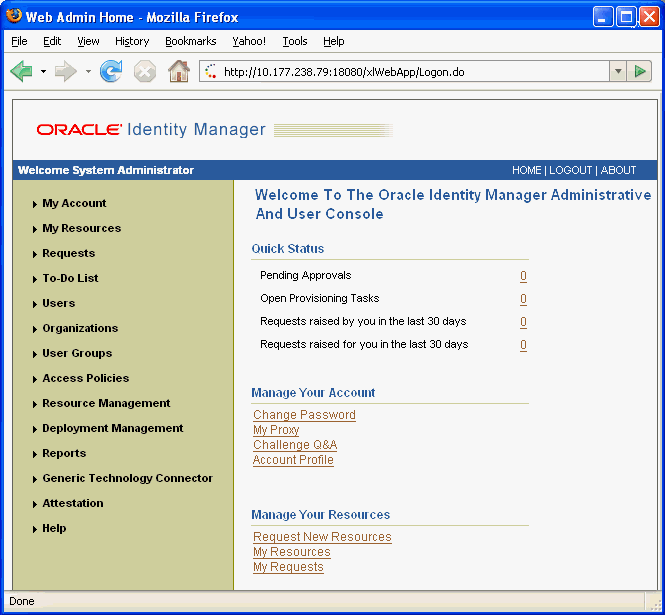Click the LOGOUT link
Screen dimensions: 665x615
coord(570,170)
